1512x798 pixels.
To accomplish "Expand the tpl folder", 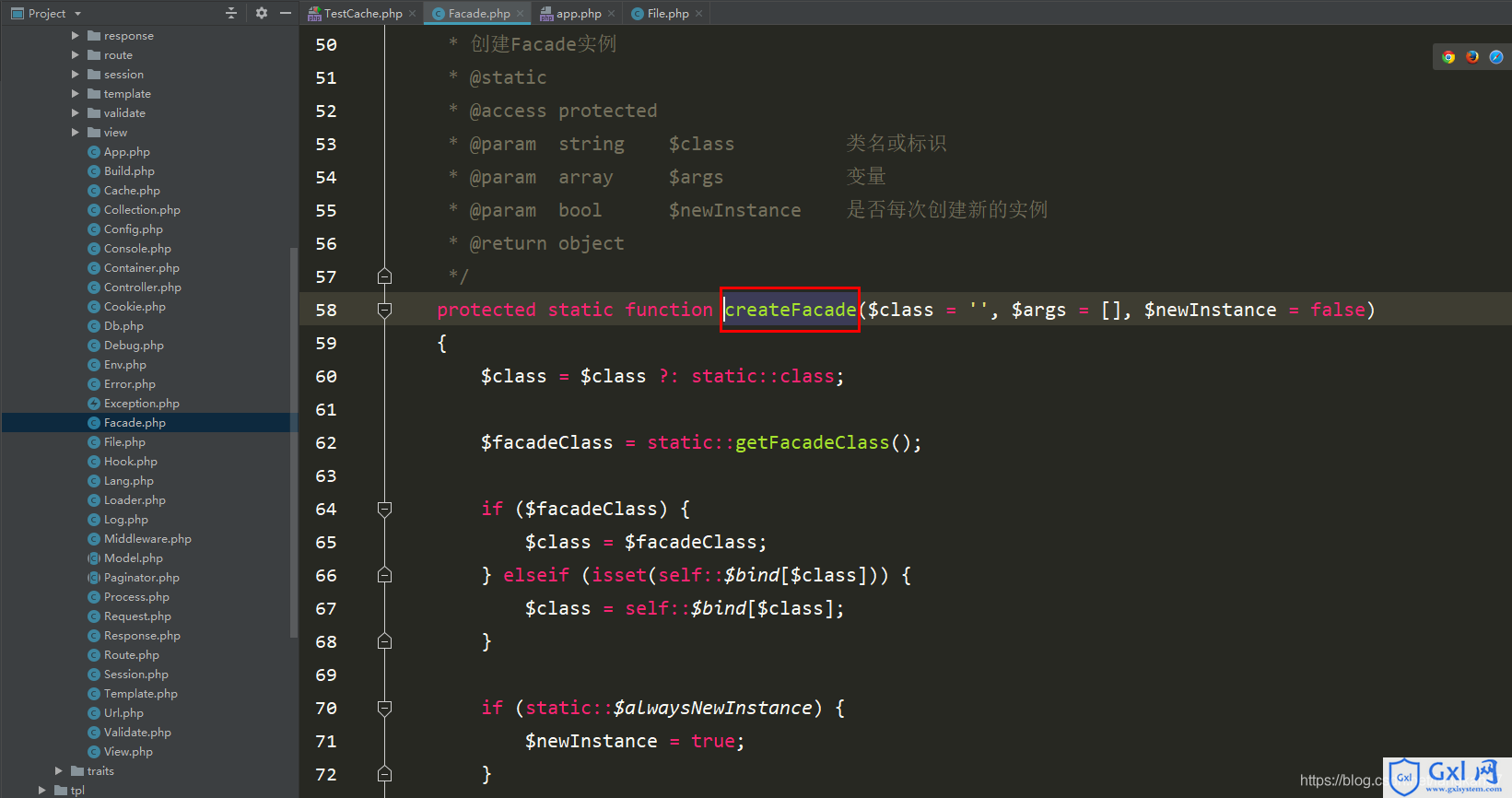I will 42,791.
